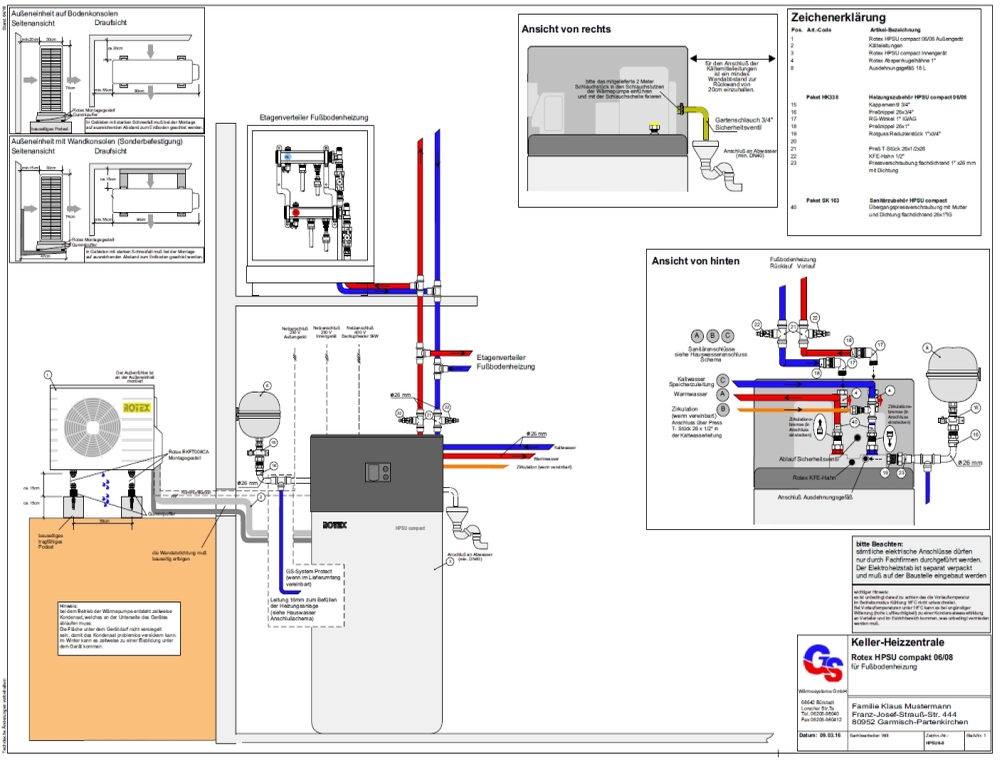Click the yellow garden hose in Ansicht von rechts
This screenshot has width=1000, height=761.
pos(697,119)
